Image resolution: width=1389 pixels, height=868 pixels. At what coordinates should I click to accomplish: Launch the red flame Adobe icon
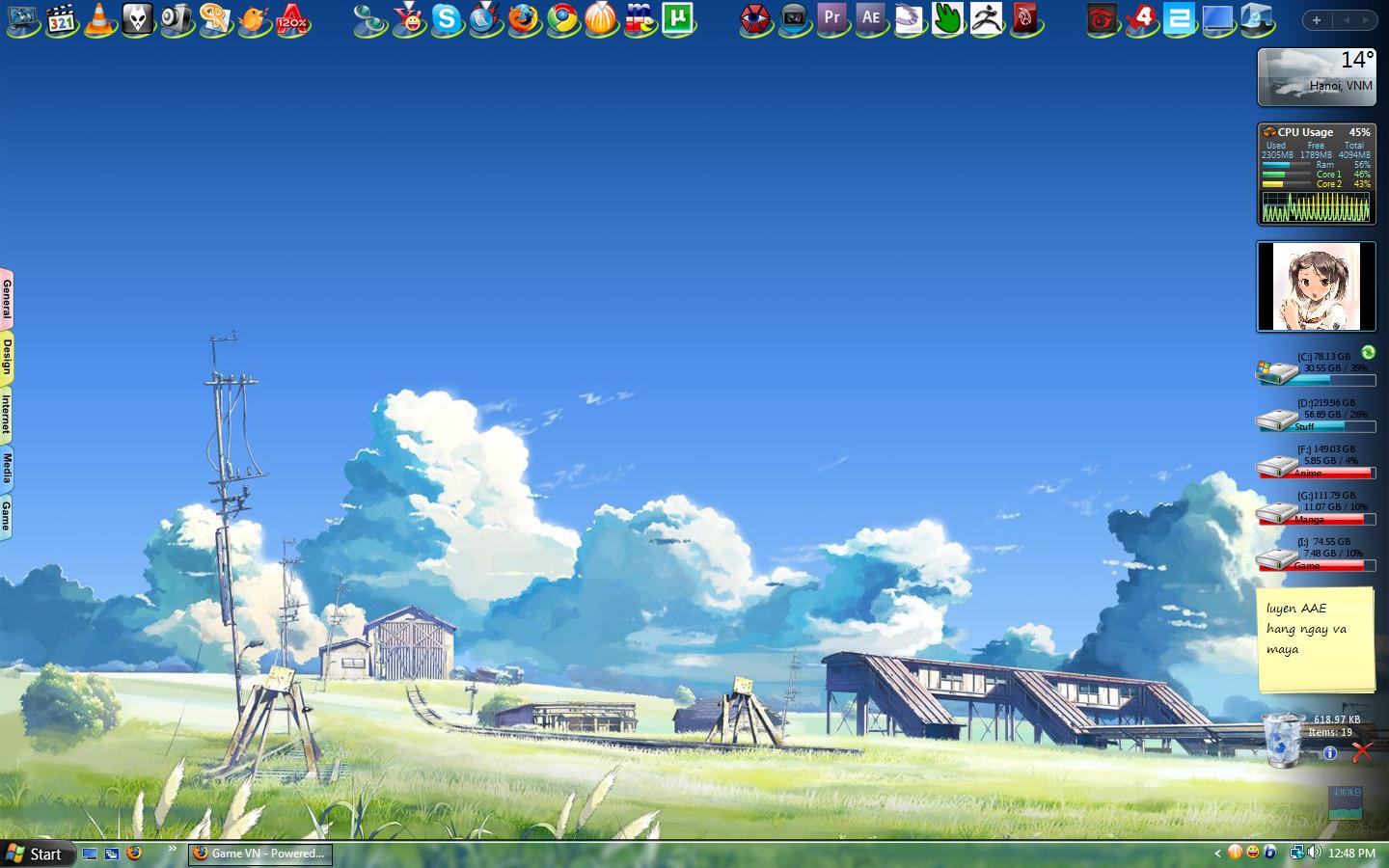pos(1025,19)
